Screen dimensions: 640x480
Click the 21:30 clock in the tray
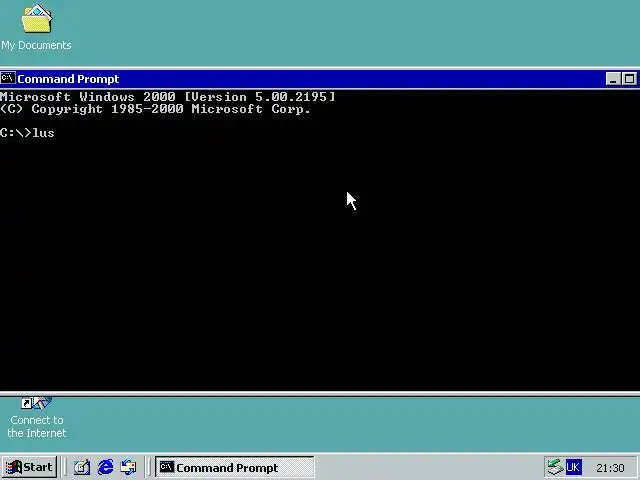(x=610, y=468)
